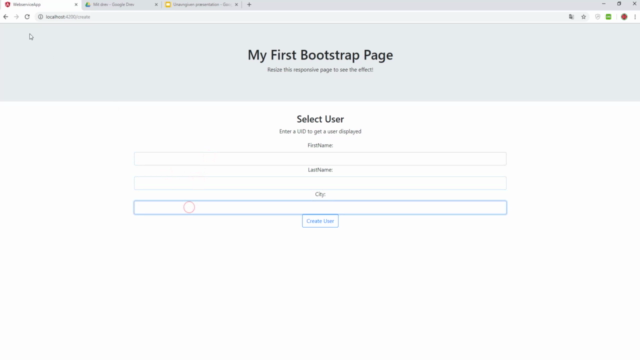Open the shield extension icon

click(598, 17)
